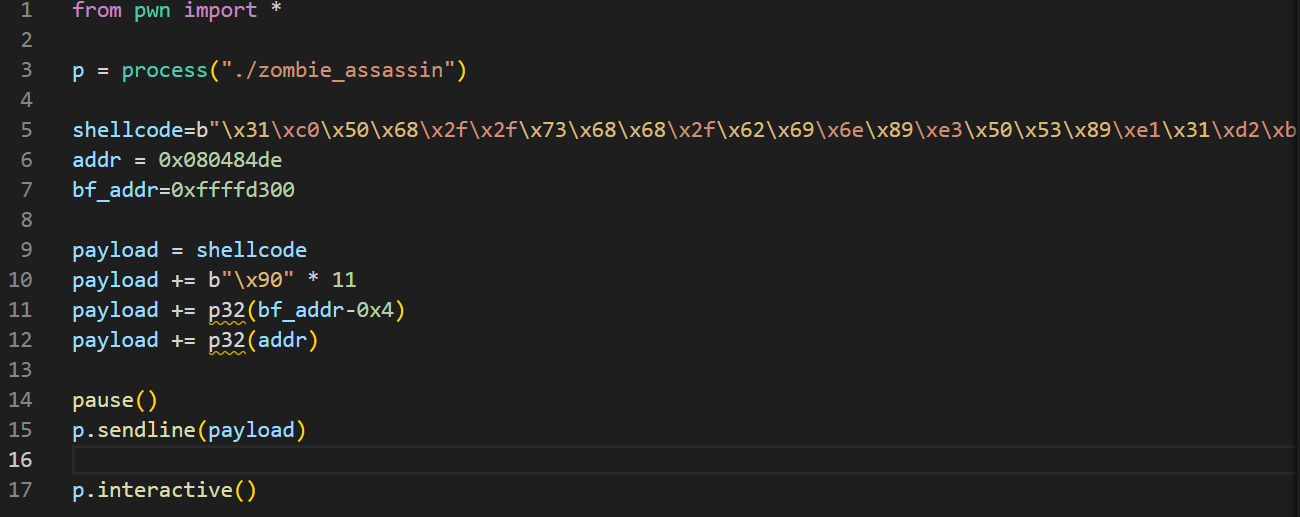
Task: Click line number 10 in the gutter
Action: coord(20,280)
